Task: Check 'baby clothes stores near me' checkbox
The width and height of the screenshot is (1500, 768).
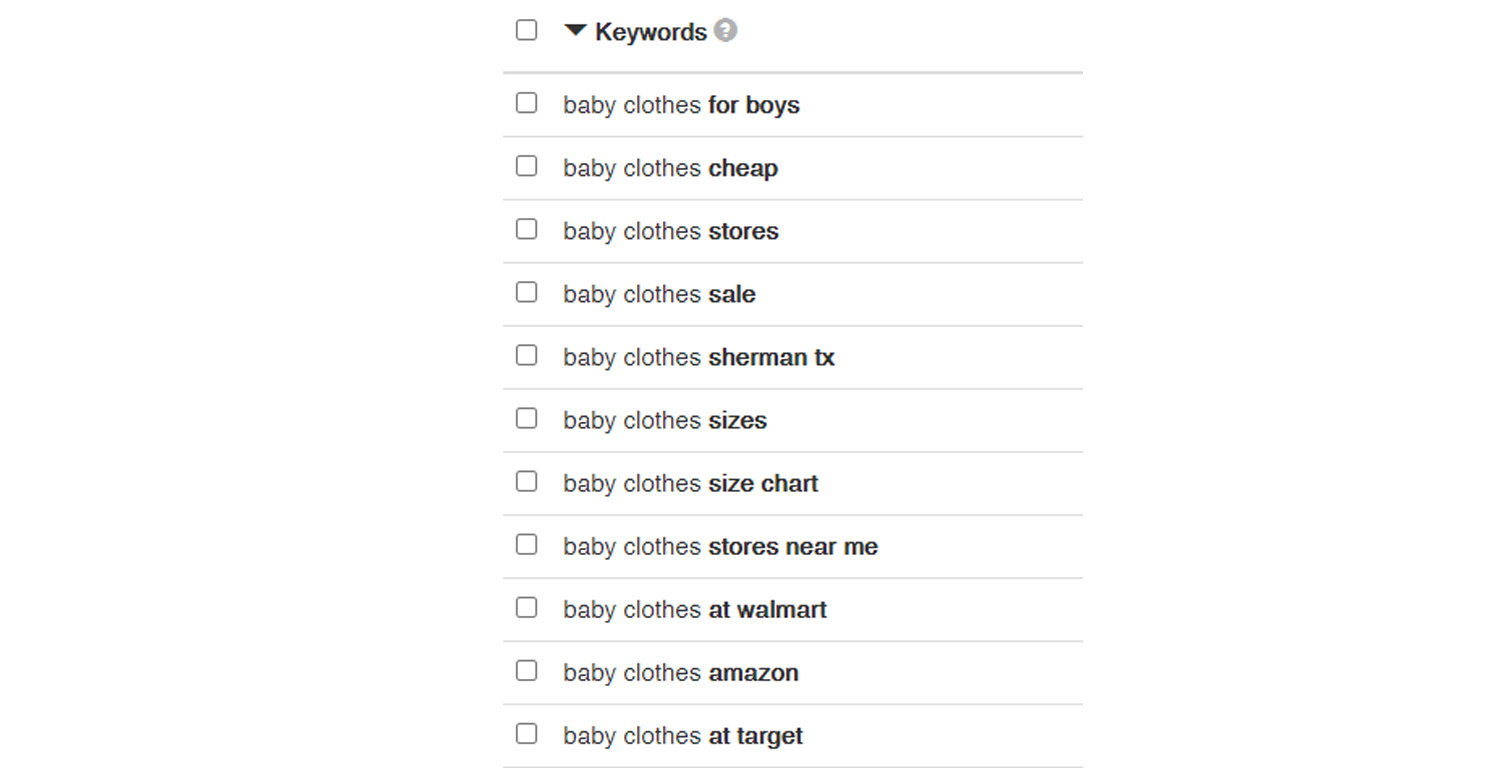Action: coord(526,544)
